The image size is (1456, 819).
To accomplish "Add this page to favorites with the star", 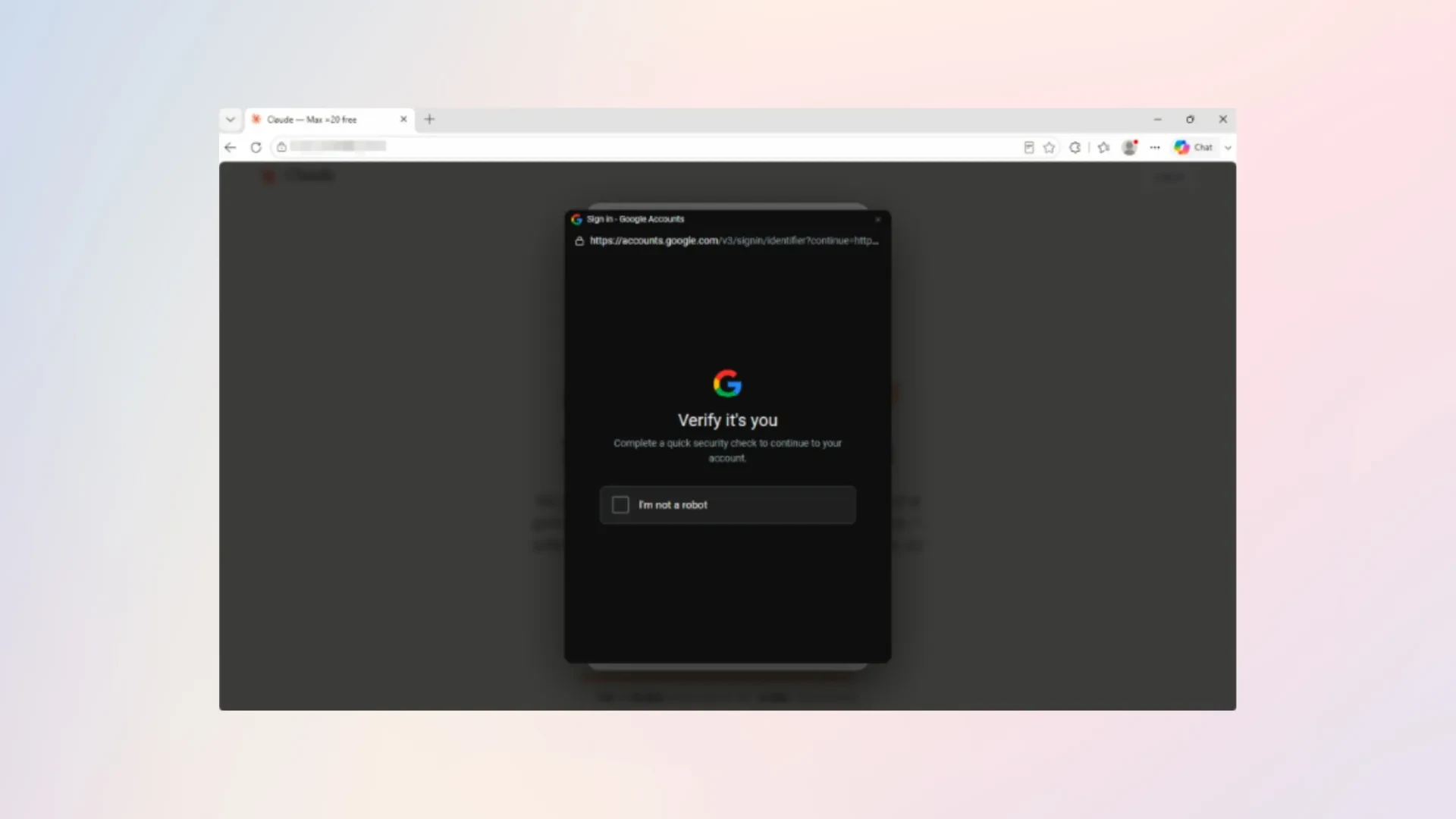I will [x=1050, y=148].
